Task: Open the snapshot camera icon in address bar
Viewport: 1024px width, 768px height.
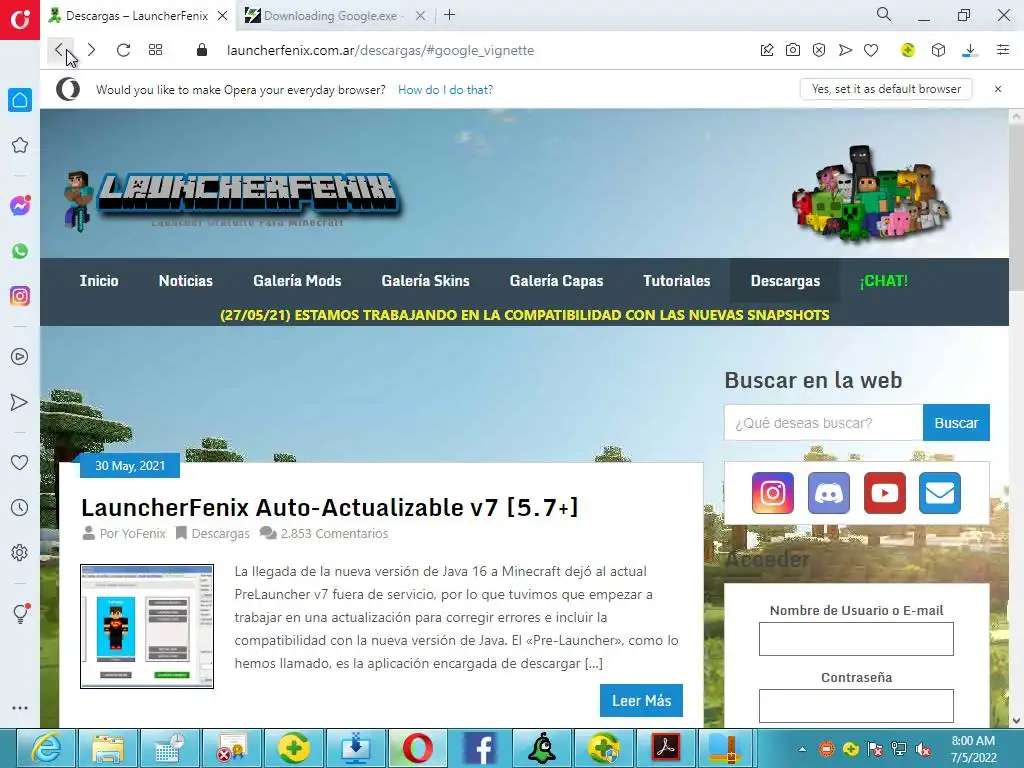Action: point(793,50)
